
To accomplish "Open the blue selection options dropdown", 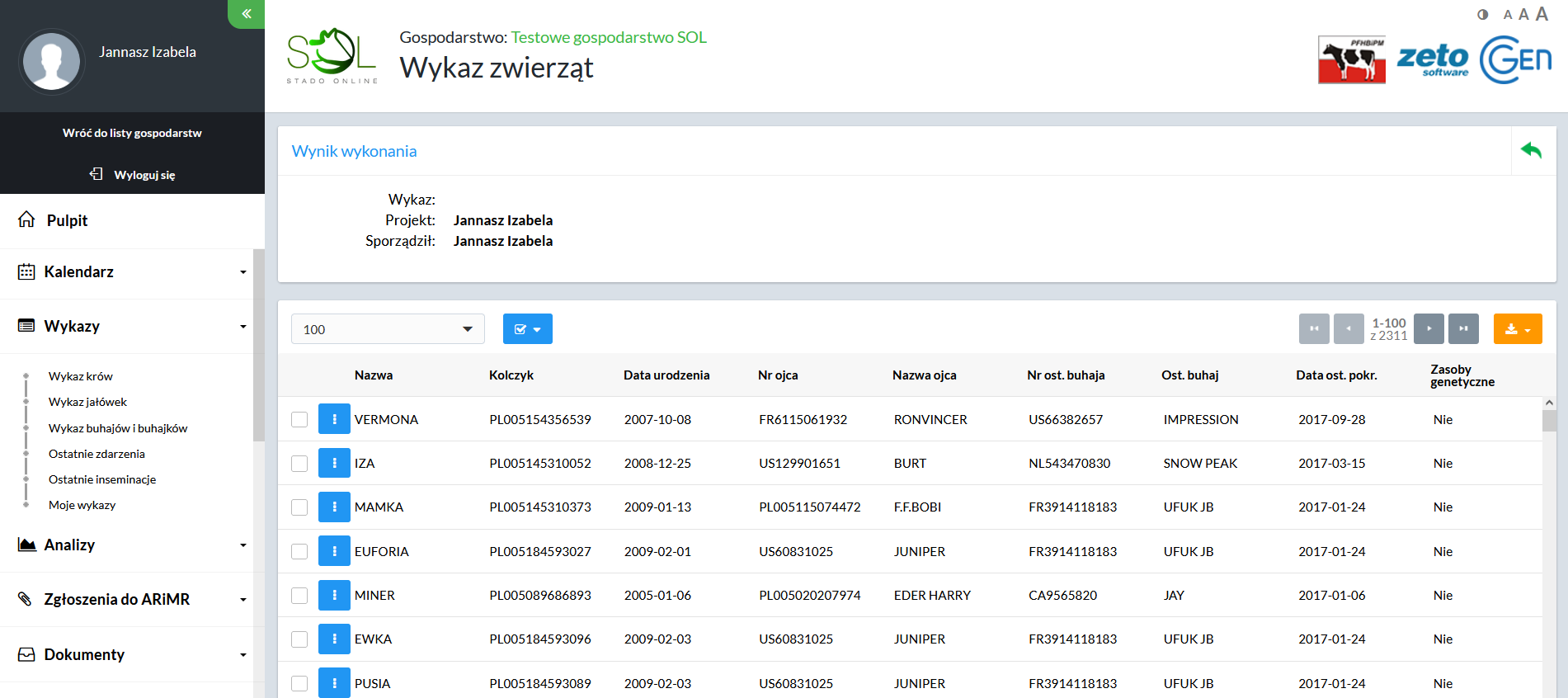I will tap(528, 328).
